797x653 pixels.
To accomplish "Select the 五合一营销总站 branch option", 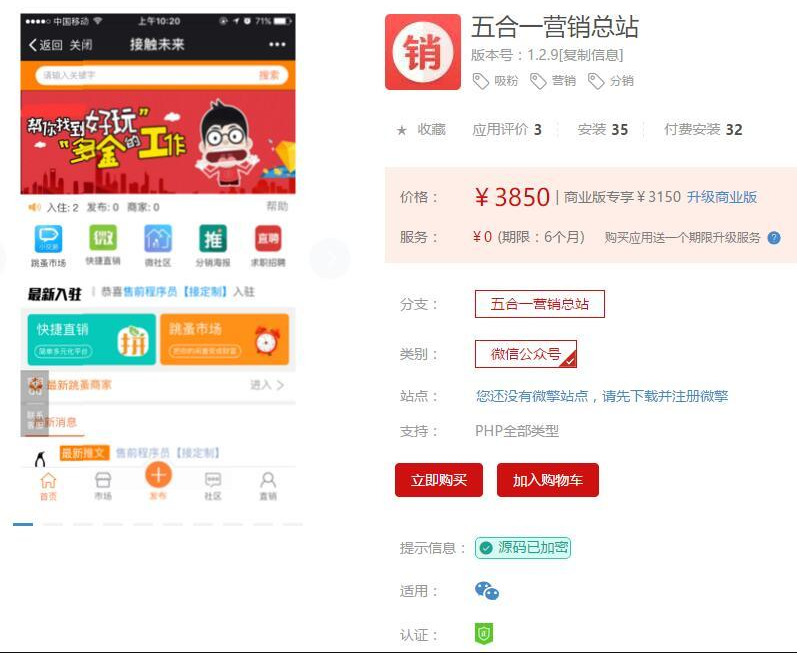I will 539,304.
